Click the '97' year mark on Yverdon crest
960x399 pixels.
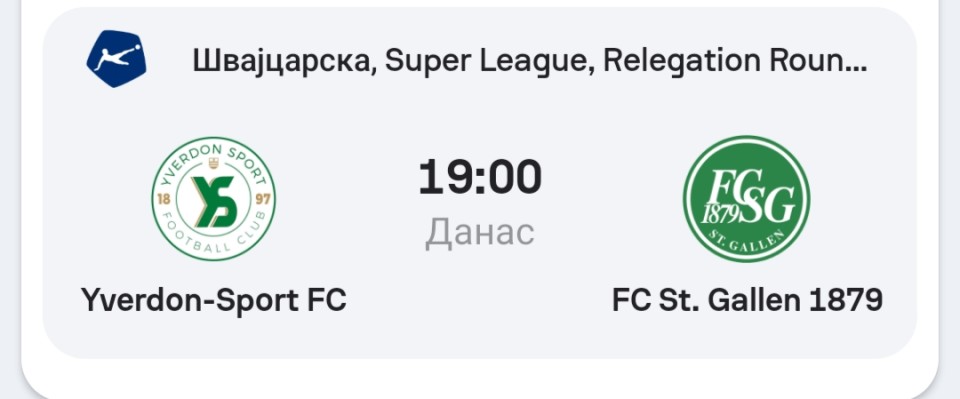coord(264,200)
